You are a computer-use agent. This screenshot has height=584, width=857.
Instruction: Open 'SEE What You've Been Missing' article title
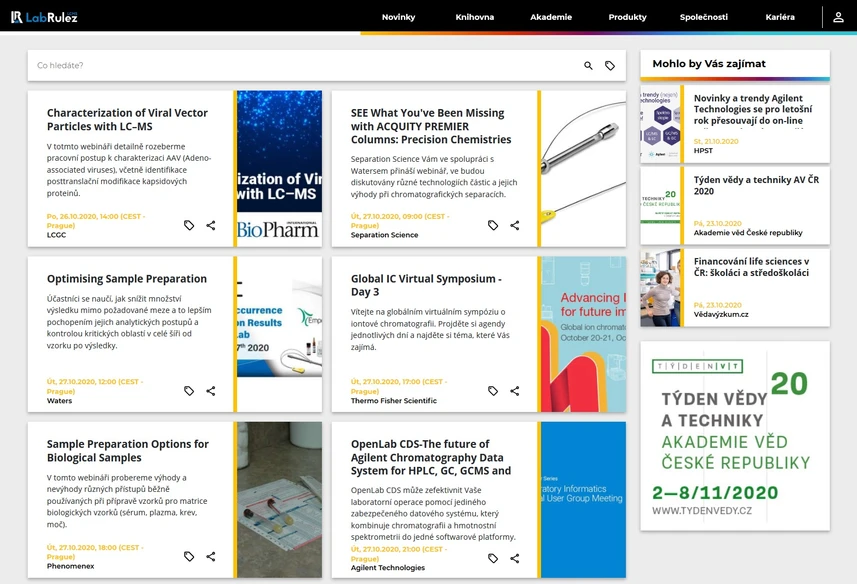[431, 126]
